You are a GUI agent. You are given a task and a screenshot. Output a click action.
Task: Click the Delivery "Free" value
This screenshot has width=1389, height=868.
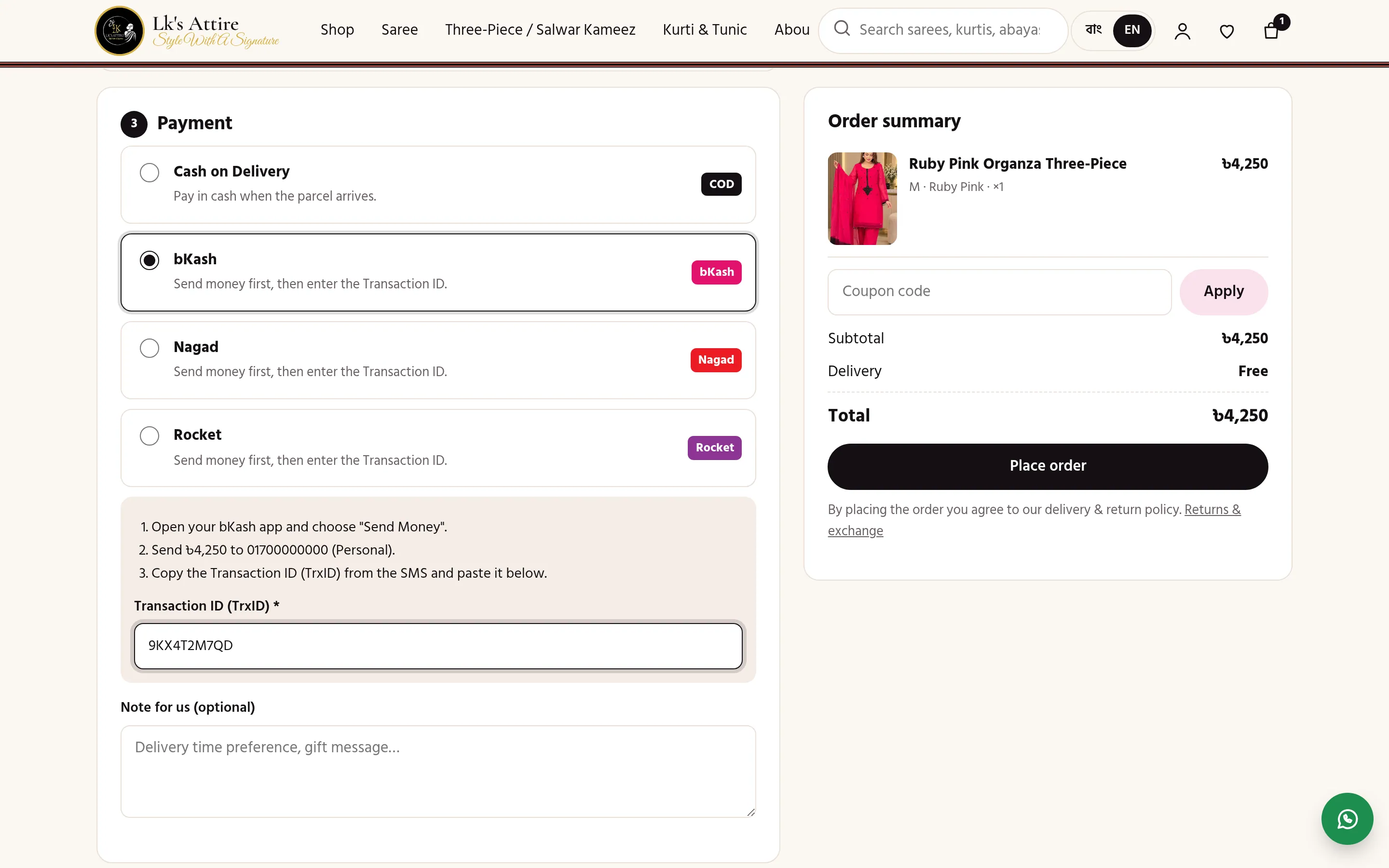(x=1253, y=371)
